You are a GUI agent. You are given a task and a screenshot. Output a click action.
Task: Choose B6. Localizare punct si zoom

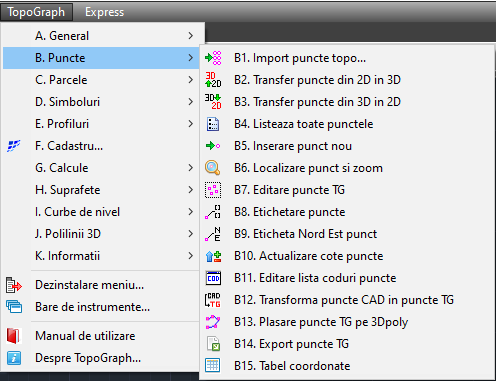(x=347, y=168)
